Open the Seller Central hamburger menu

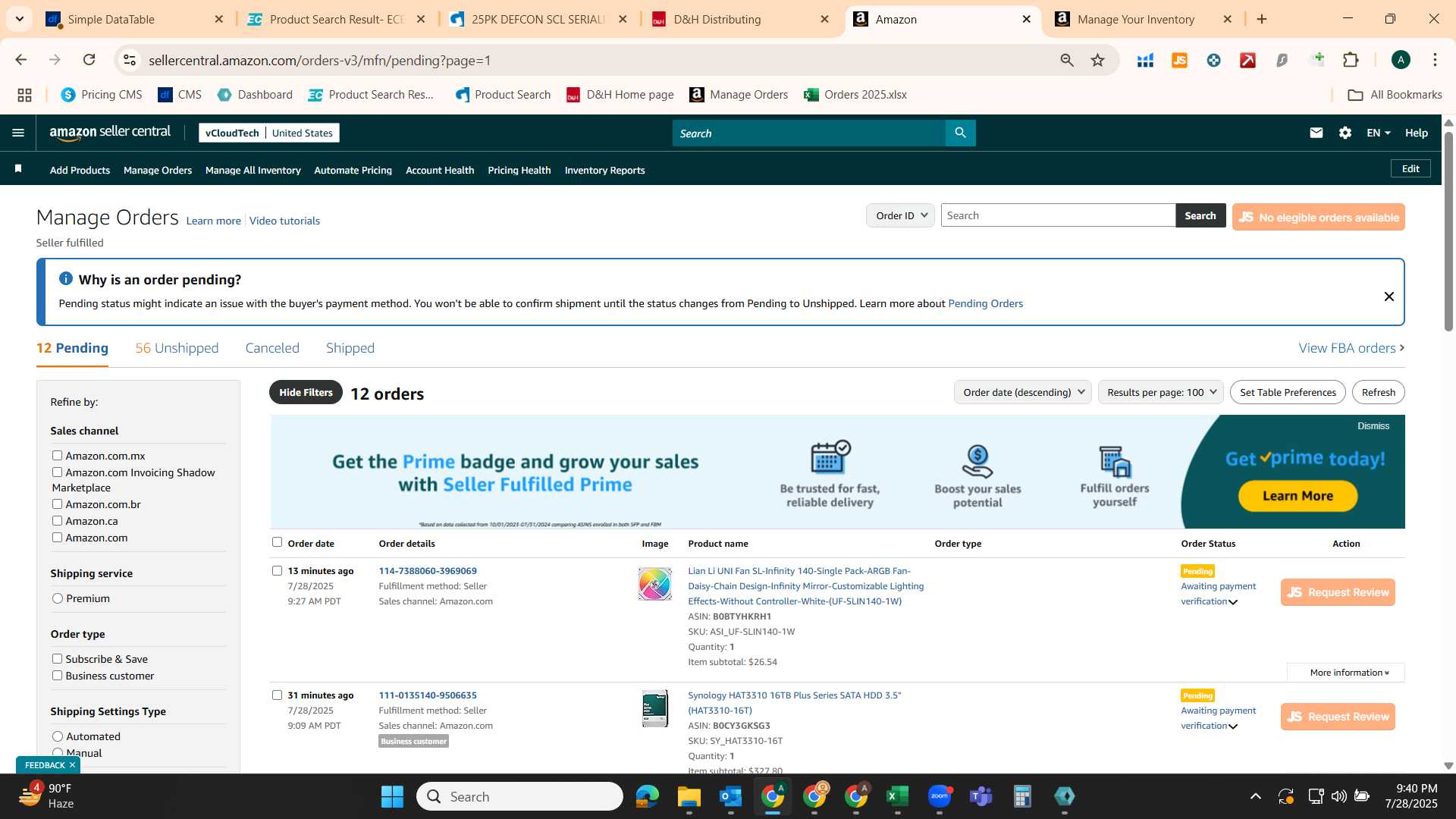[x=18, y=133]
